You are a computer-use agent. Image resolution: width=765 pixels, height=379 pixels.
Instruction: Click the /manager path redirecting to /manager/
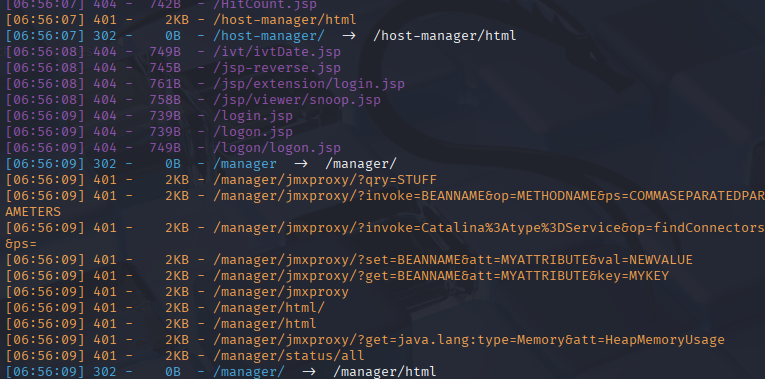tap(244, 164)
